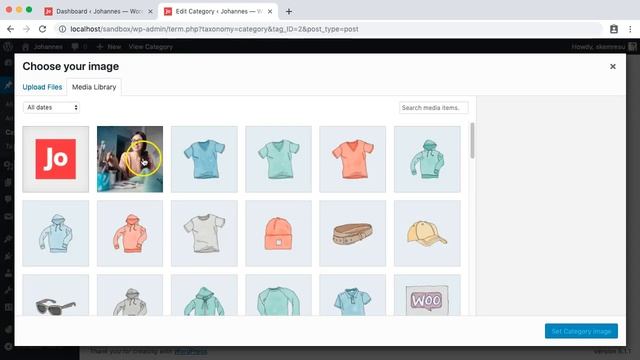Focus the Search media items field
The image size is (640, 360).
pos(433,108)
